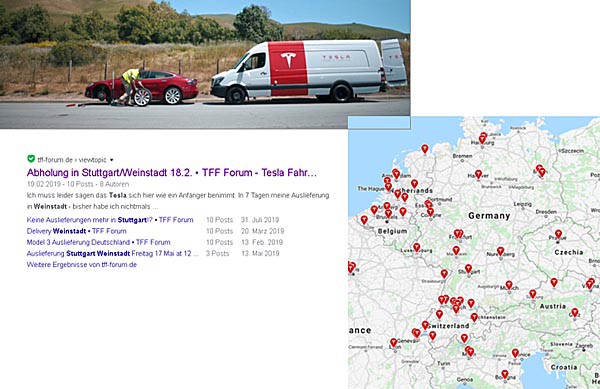The height and width of the screenshot is (389, 600).
Task: Select the red map pin at Nuremberg
Action: (501, 251)
